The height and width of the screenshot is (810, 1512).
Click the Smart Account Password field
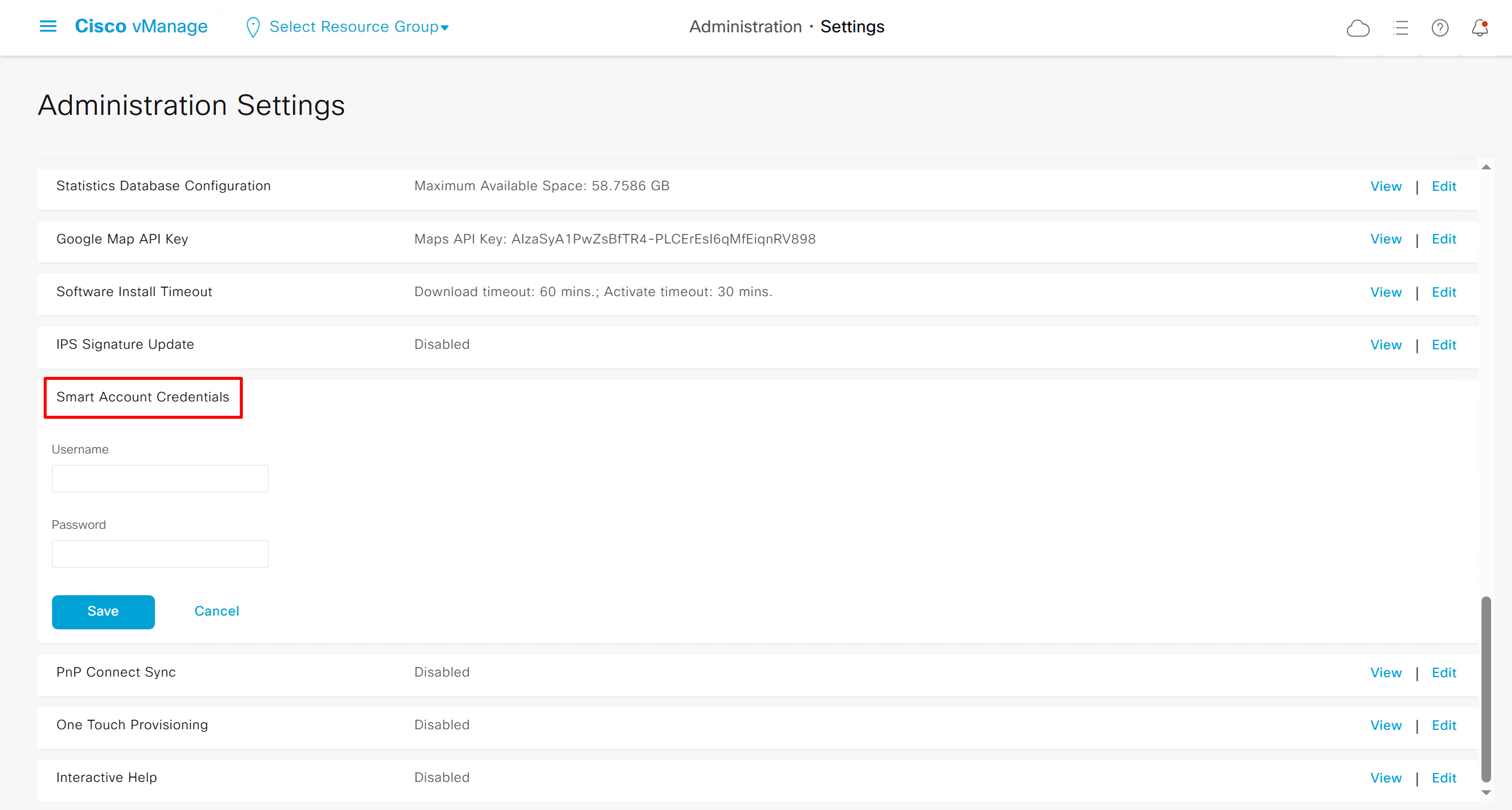pyautogui.click(x=160, y=554)
